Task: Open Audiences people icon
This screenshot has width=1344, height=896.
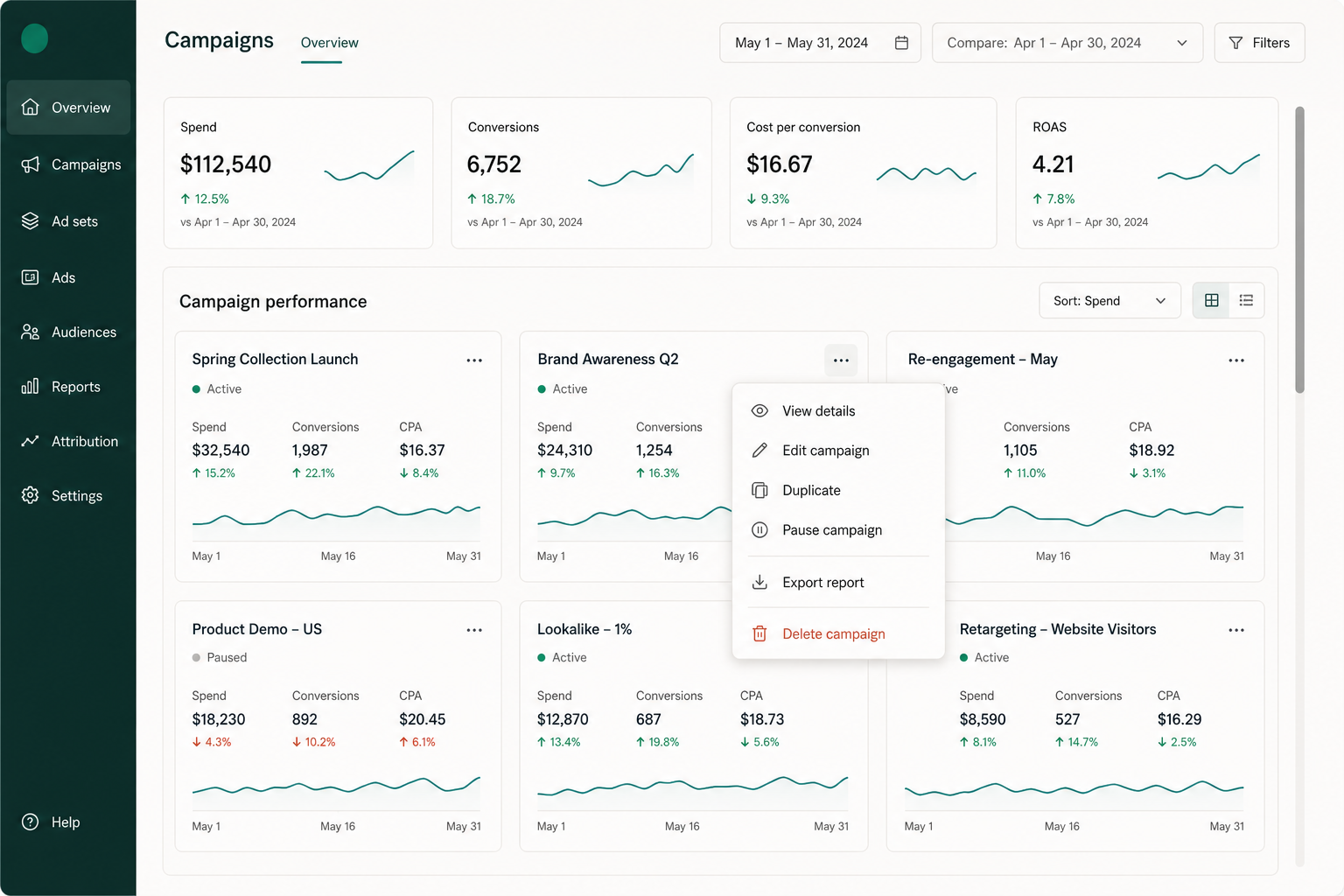Action: point(31,332)
